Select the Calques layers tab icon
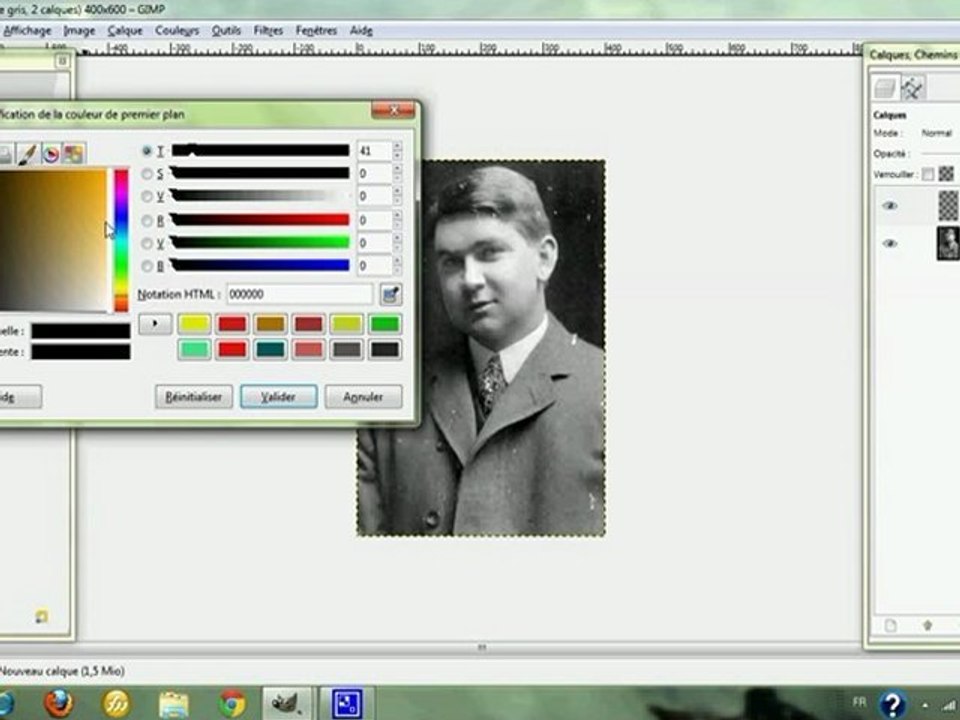 (x=885, y=89)
